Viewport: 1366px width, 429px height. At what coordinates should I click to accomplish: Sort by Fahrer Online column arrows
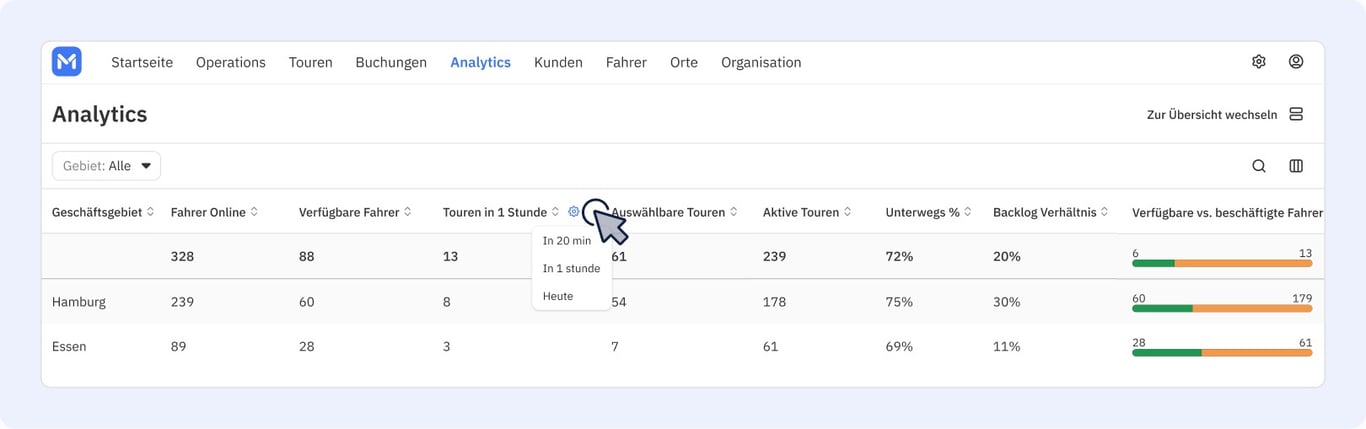[x=254, y=212]
